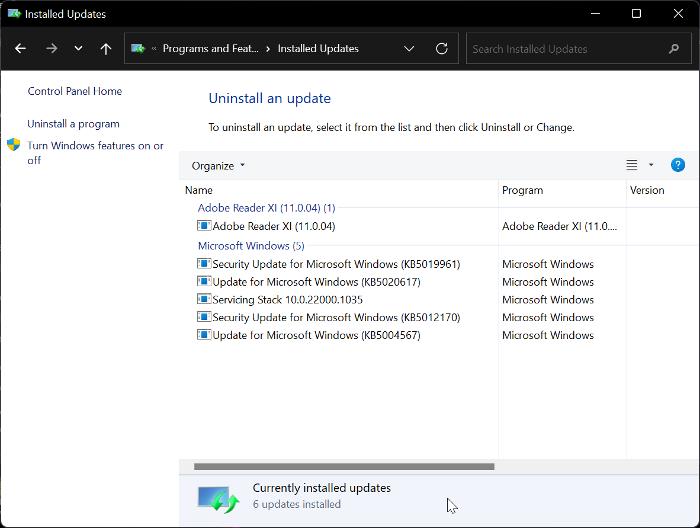The height and width of the screenshot is (528, 700).
Task: Click icon next to KB5020617 update
Action: click(x=204, y=281)
